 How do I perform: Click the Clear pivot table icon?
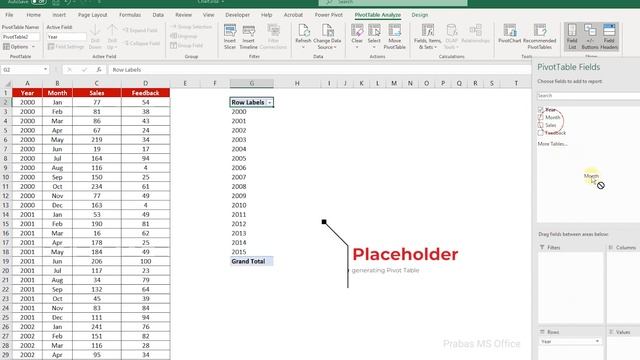357,37
